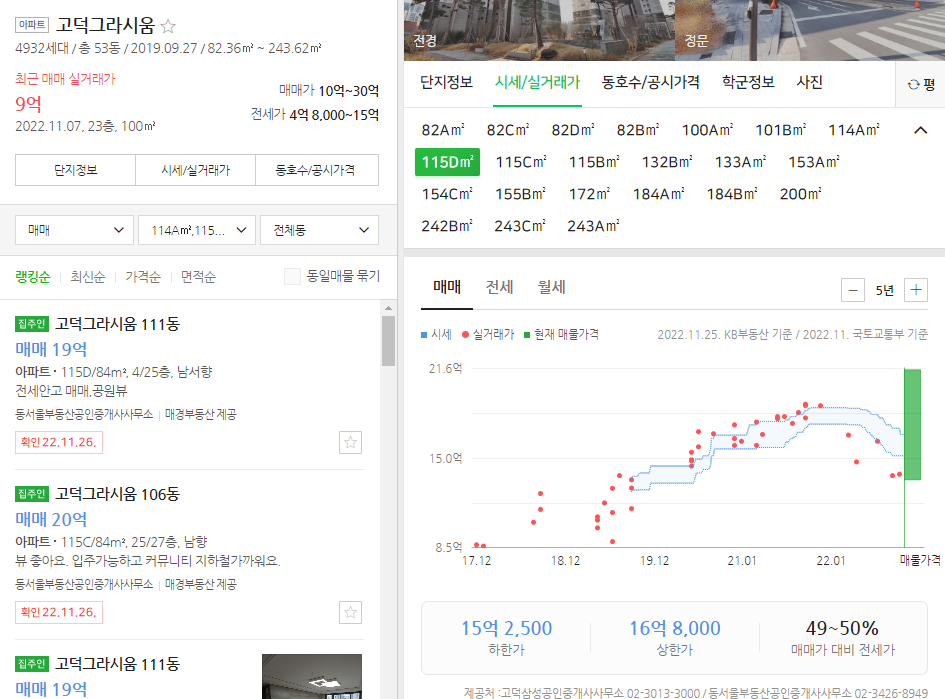Screen dimensions: 945x699
Task: Sort listings by 랭킹순
Action: click(33, 277)
